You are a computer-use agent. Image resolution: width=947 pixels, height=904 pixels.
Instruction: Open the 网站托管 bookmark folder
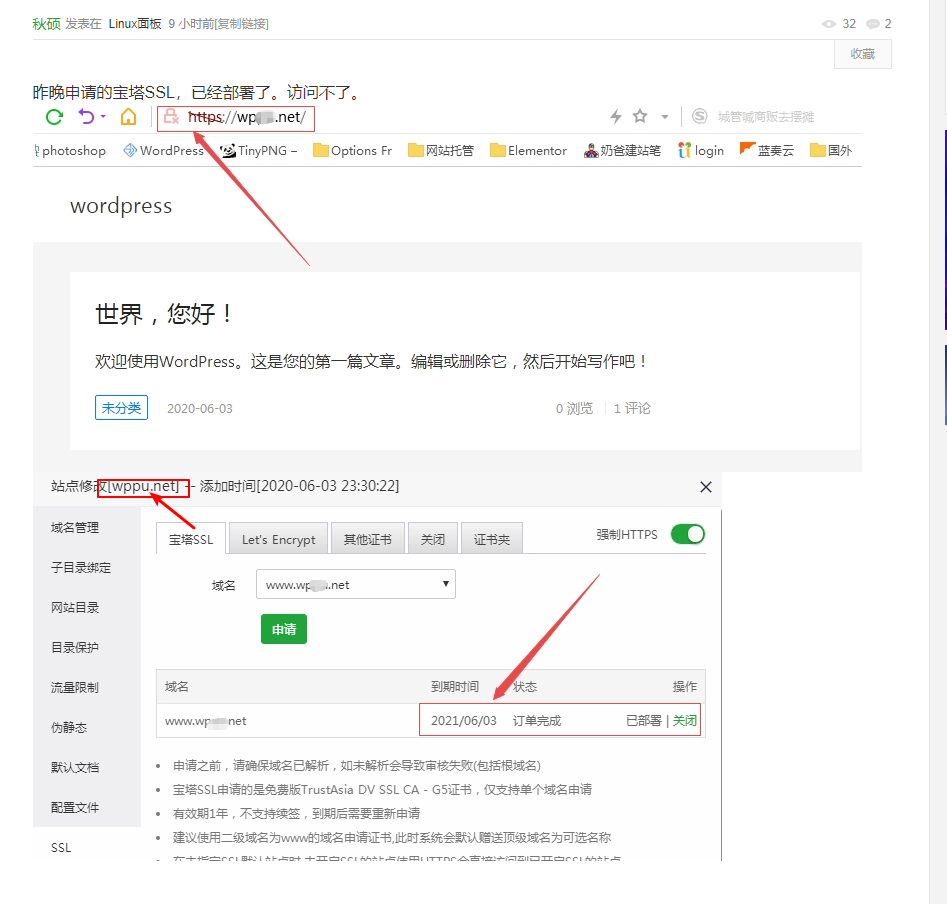click(x=441, y=150)
